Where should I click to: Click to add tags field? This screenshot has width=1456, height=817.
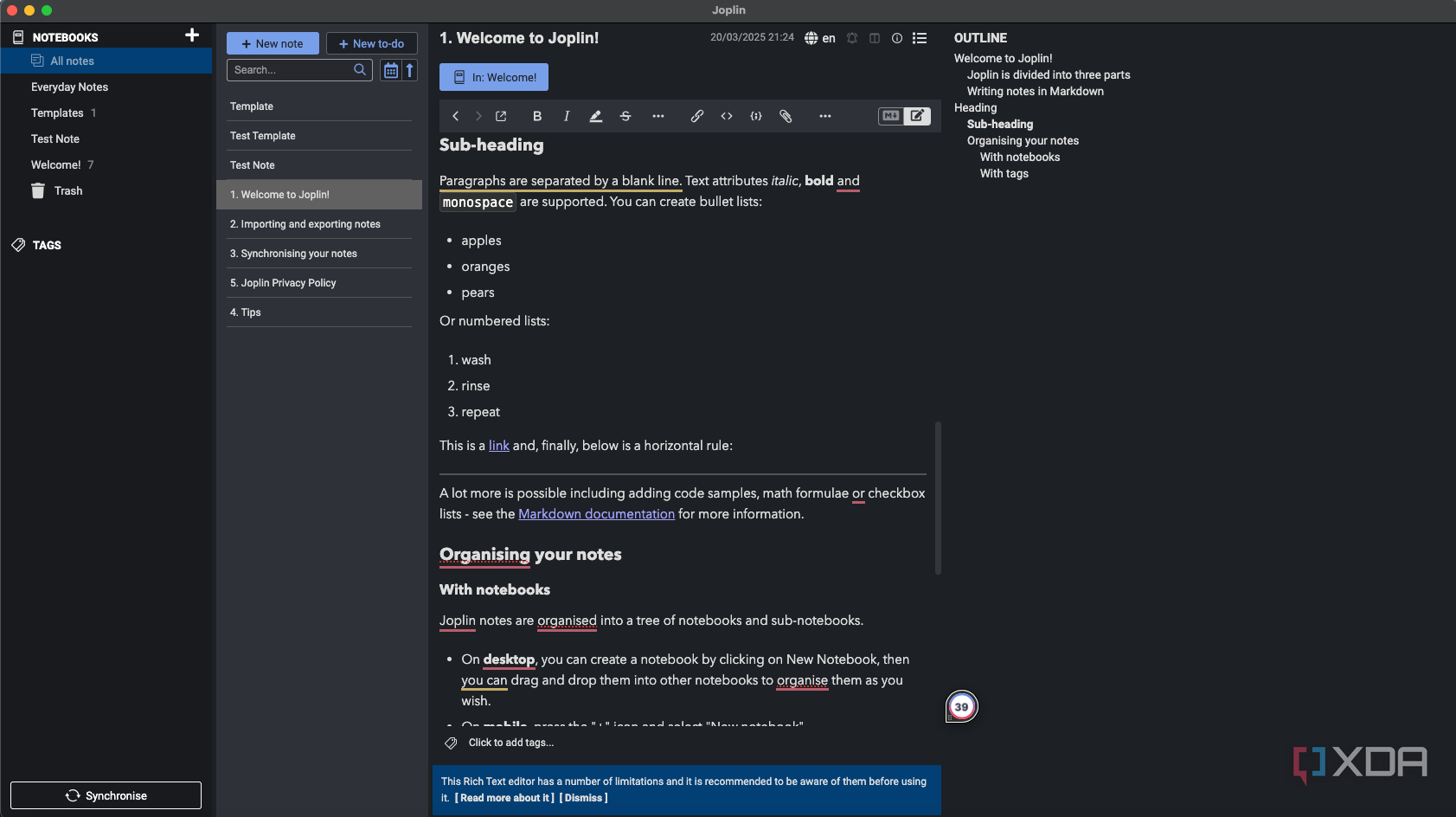pyautogui.click(x=510, y=743)
